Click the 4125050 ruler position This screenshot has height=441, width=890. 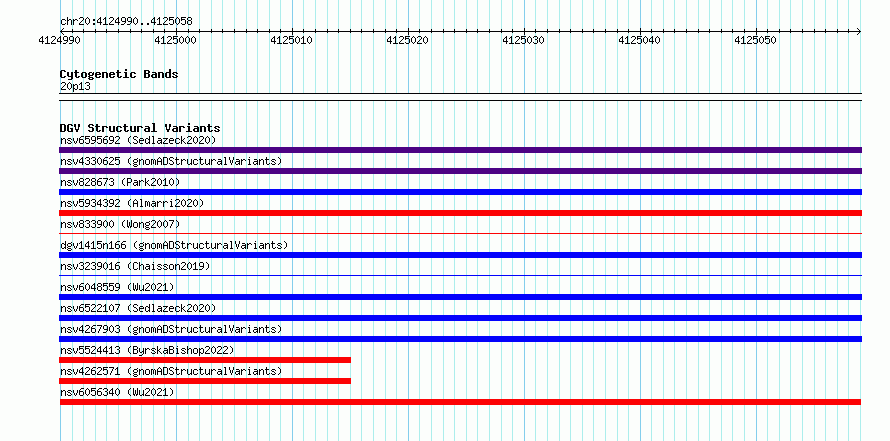755,41
